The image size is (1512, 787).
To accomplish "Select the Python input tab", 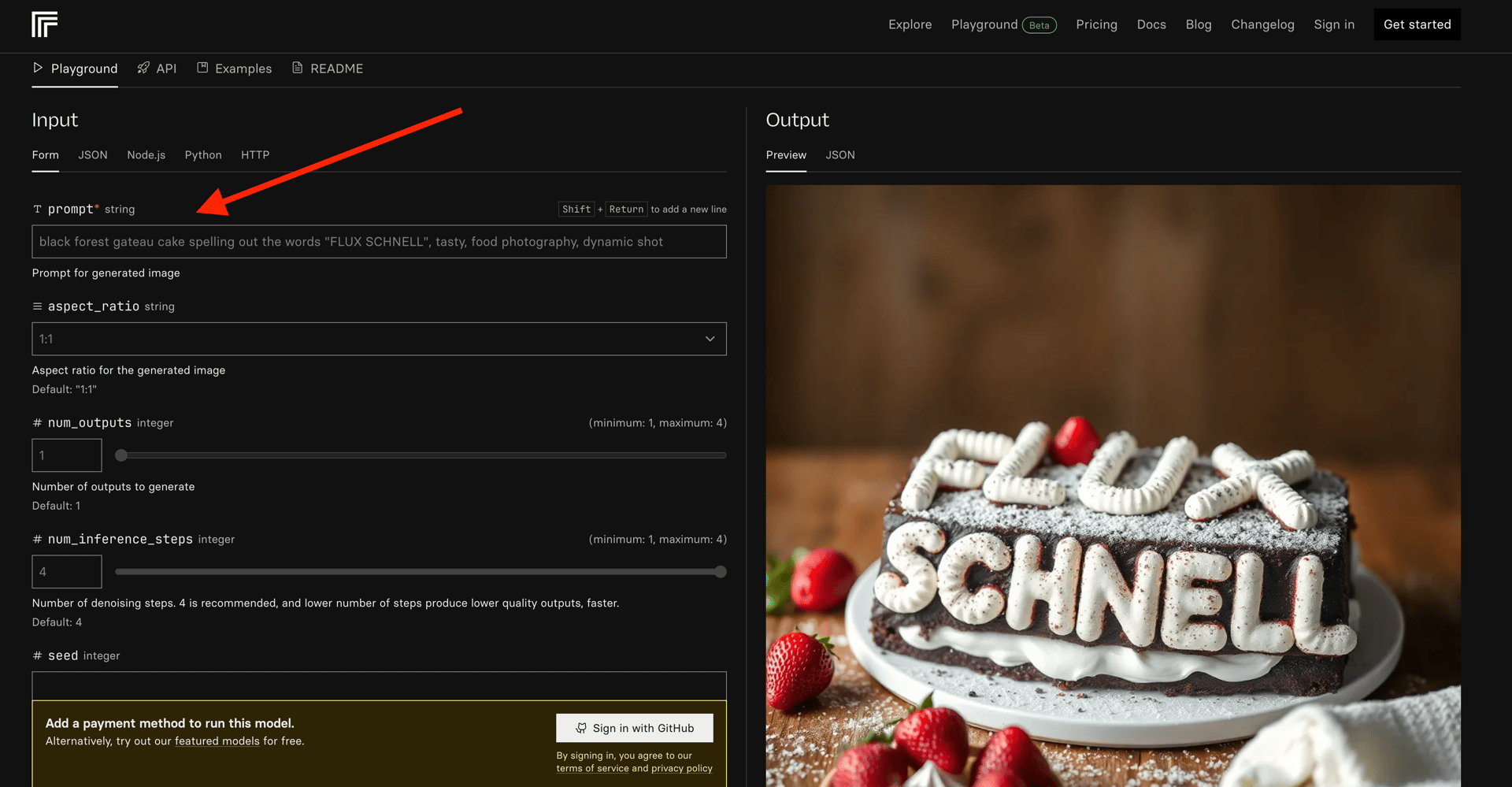I will pyautogui.click(x=203, y=155).
